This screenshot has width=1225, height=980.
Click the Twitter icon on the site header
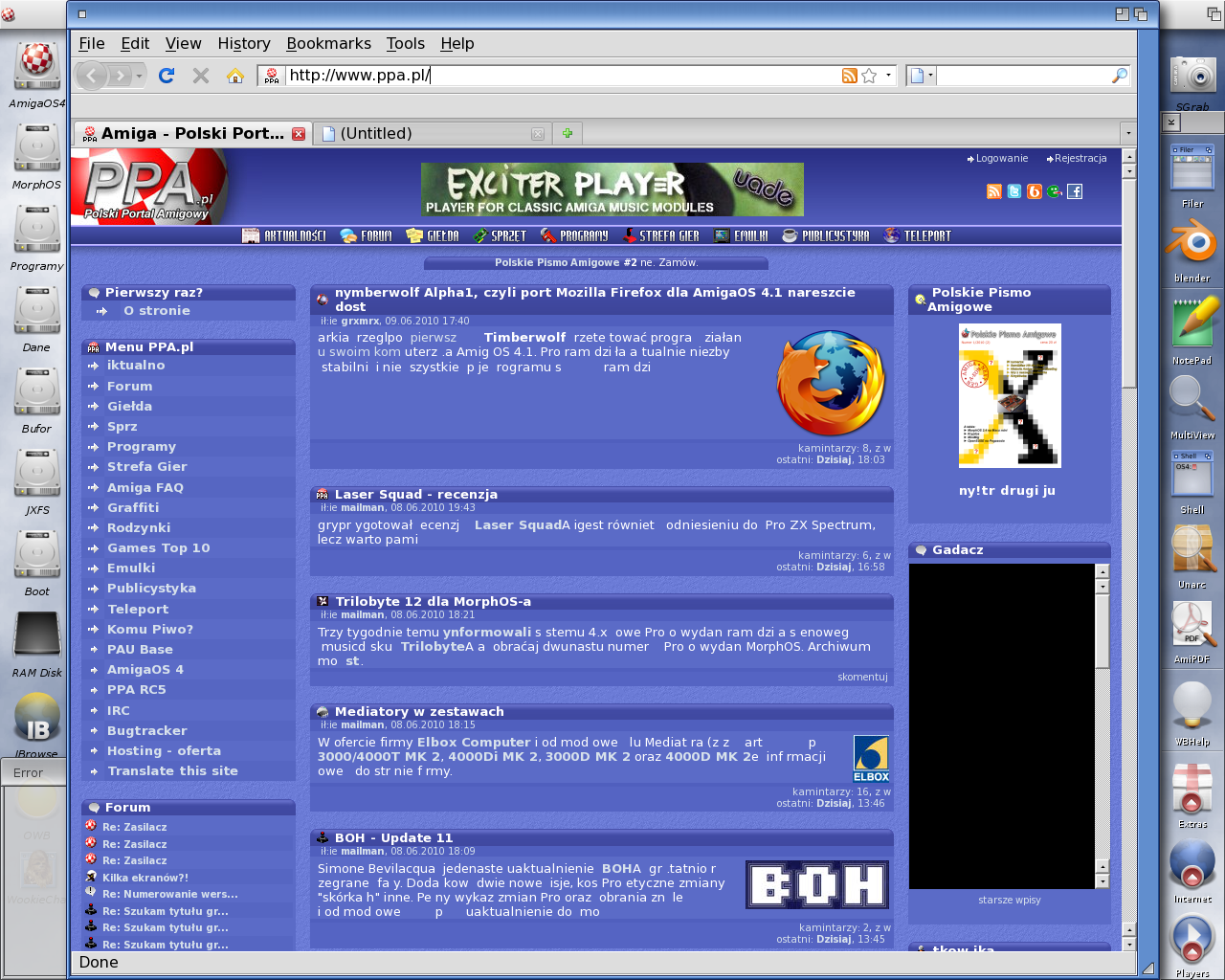1014,191
